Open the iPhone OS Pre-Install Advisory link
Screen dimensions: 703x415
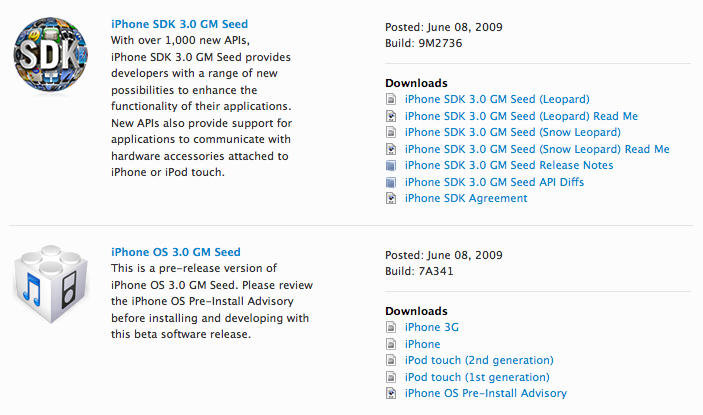(486, 393)
